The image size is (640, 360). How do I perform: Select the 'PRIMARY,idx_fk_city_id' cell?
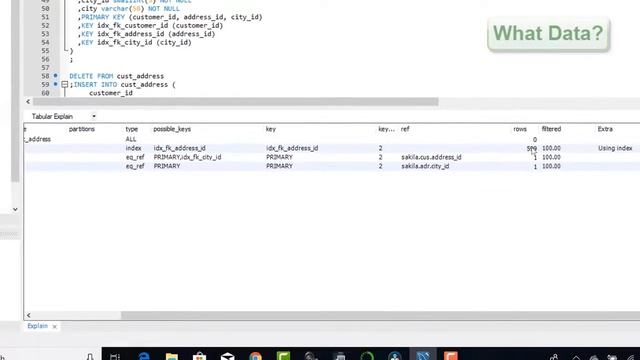tap(187, 157)
